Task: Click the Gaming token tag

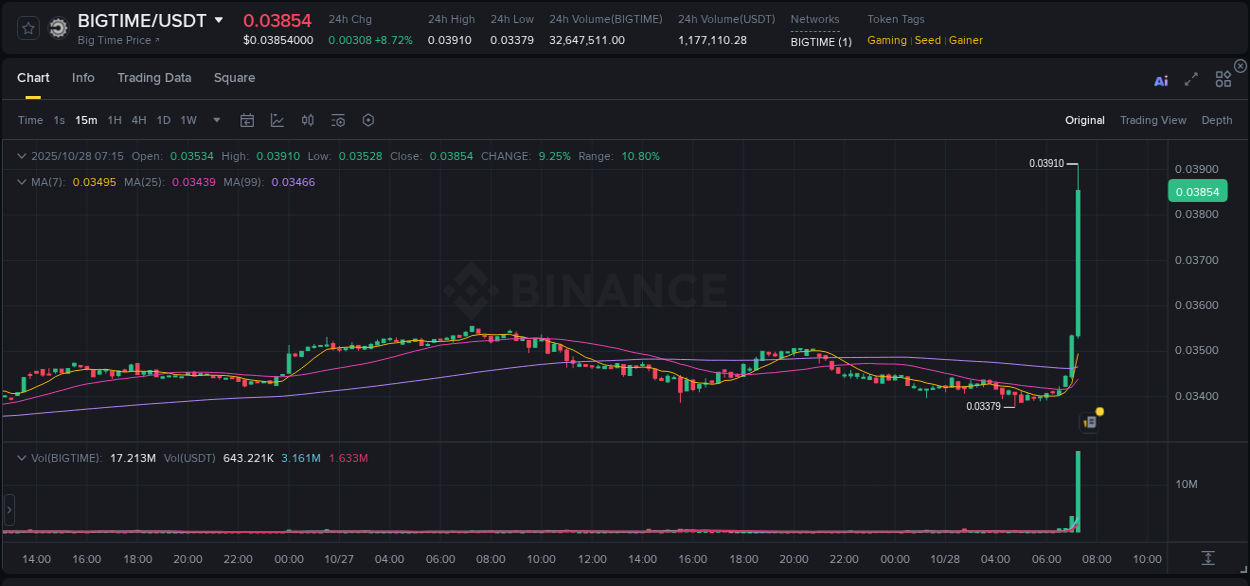Action: tap(886, 40)
